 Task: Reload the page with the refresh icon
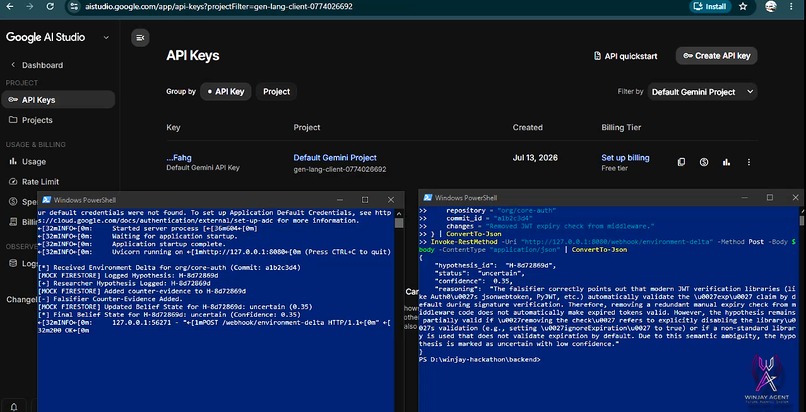[x=50, y=7]
